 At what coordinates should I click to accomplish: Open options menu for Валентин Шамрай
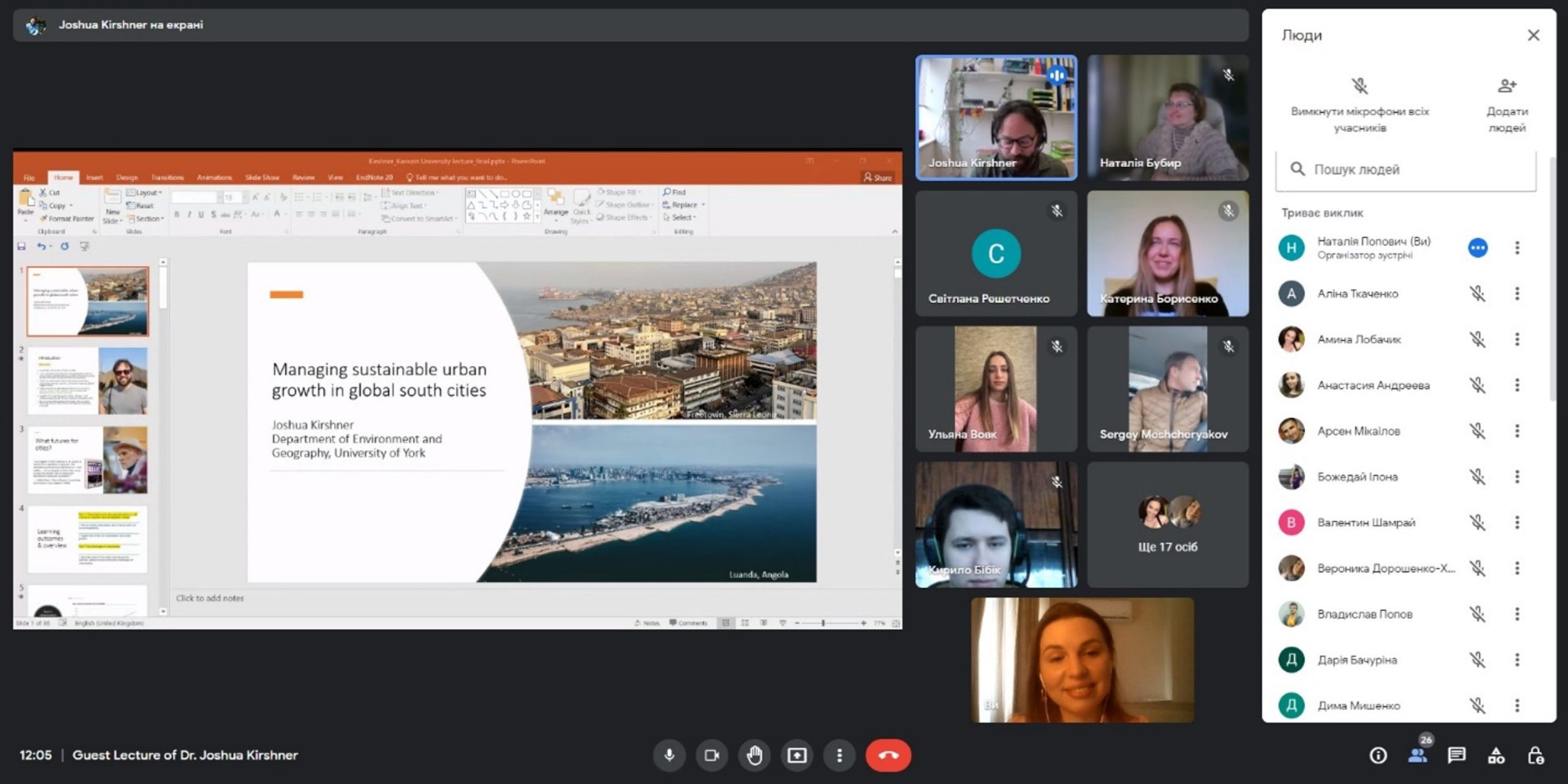click(1517, 522)
